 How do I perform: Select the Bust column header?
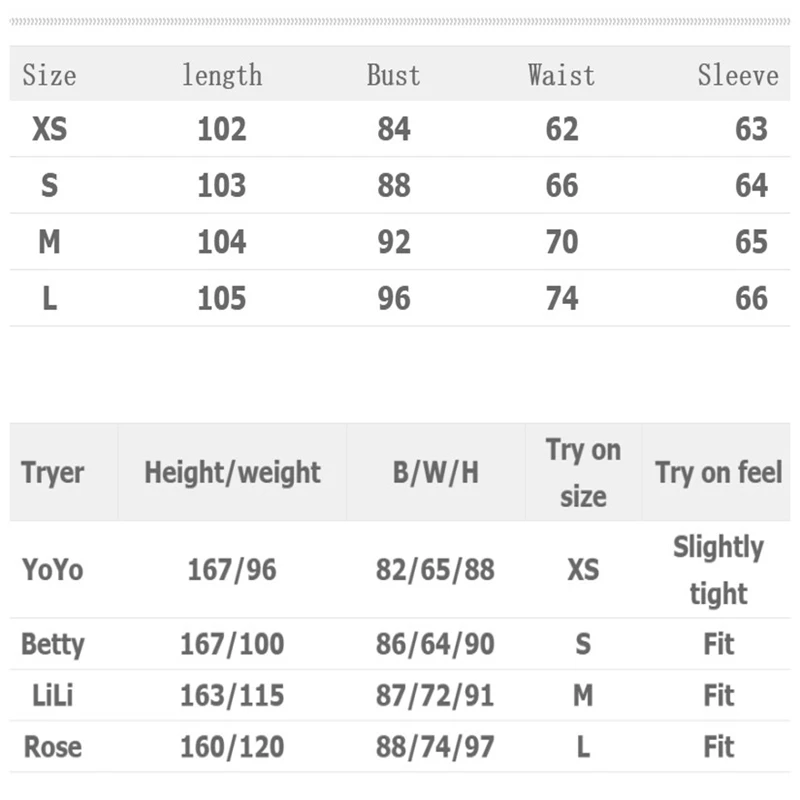(x=393, y=75)
